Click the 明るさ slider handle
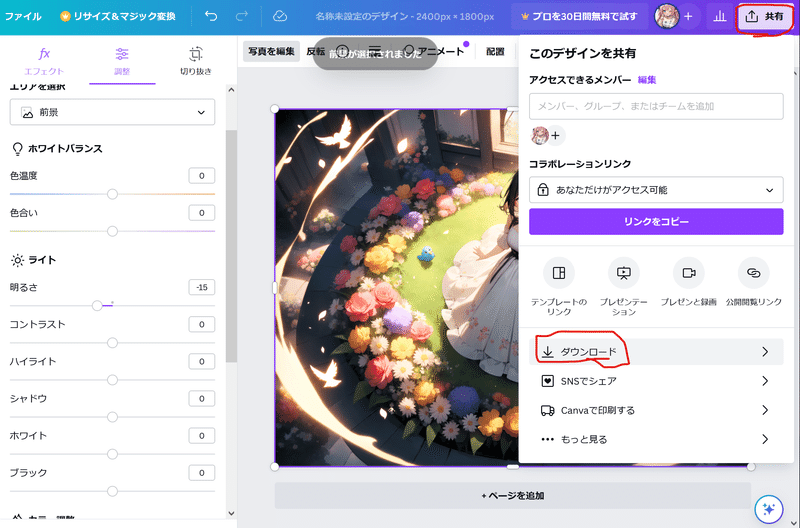This screenshot has width=800, height=528. point(97,306)
